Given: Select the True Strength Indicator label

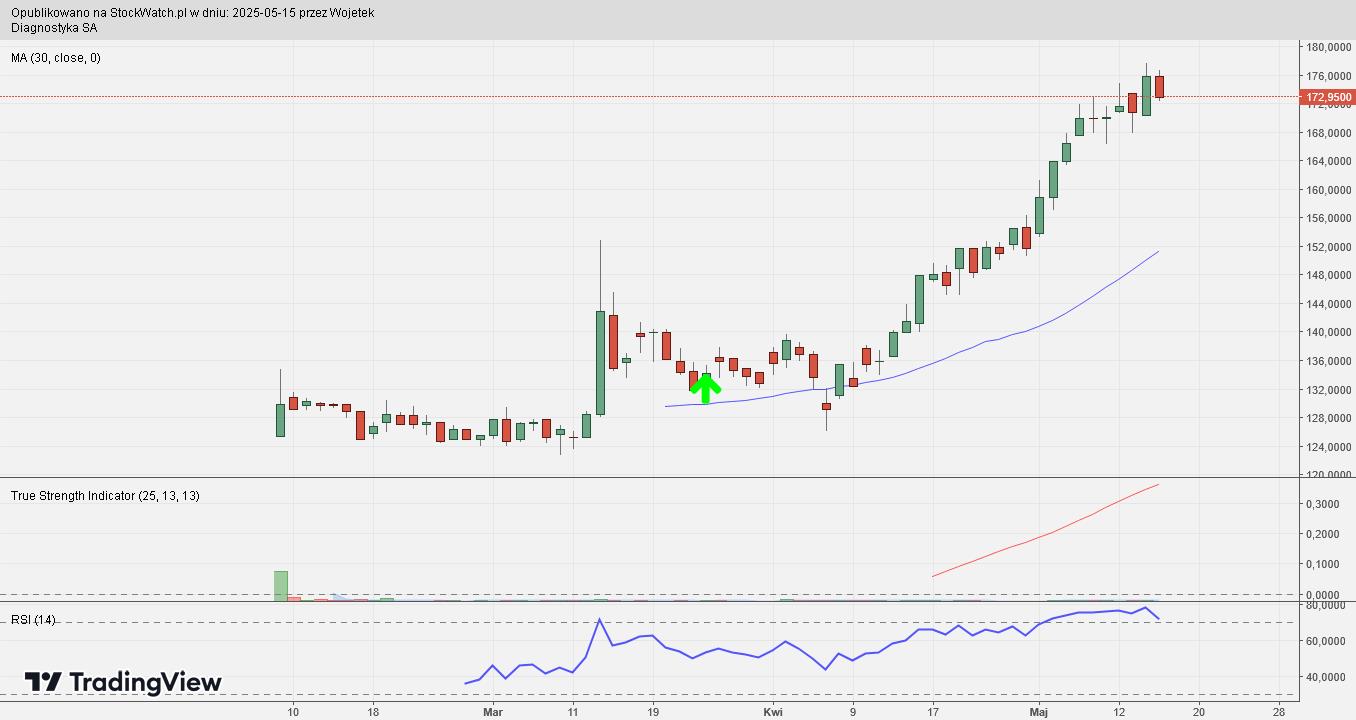Looking at the screenshot, I should coord(105,496).
